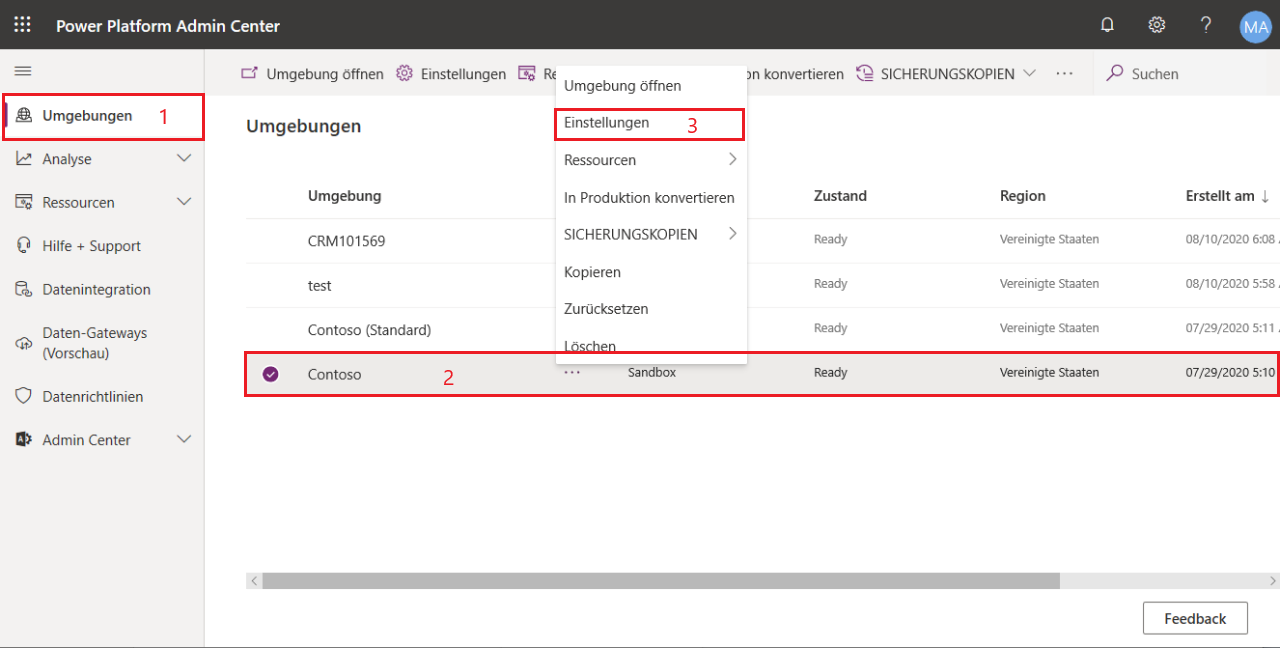Open the Ressourcen submenu arrow in context menu

[x=732, y=159]
